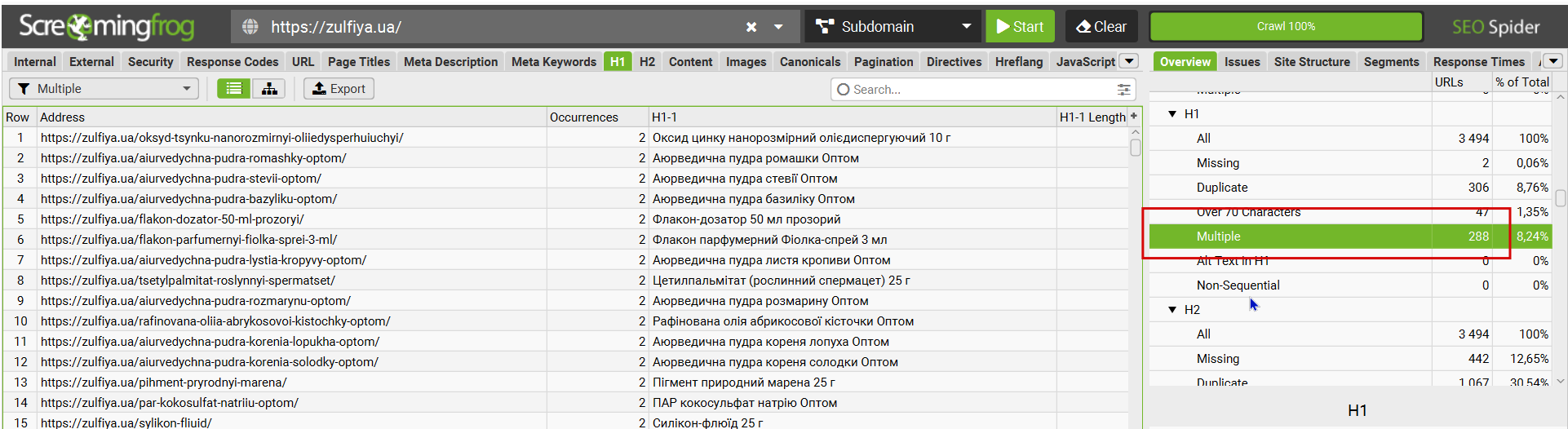The height and width of the screenshot is (429, 1568).
Task: Switch to tree view icon
Action: point(269,89)
